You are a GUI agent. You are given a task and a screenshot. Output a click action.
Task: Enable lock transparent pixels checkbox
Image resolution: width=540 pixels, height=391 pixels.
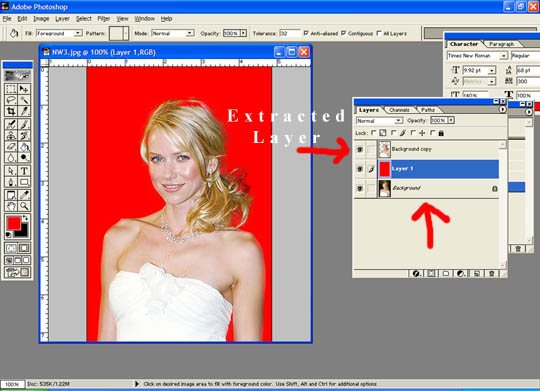coord(373,133)
